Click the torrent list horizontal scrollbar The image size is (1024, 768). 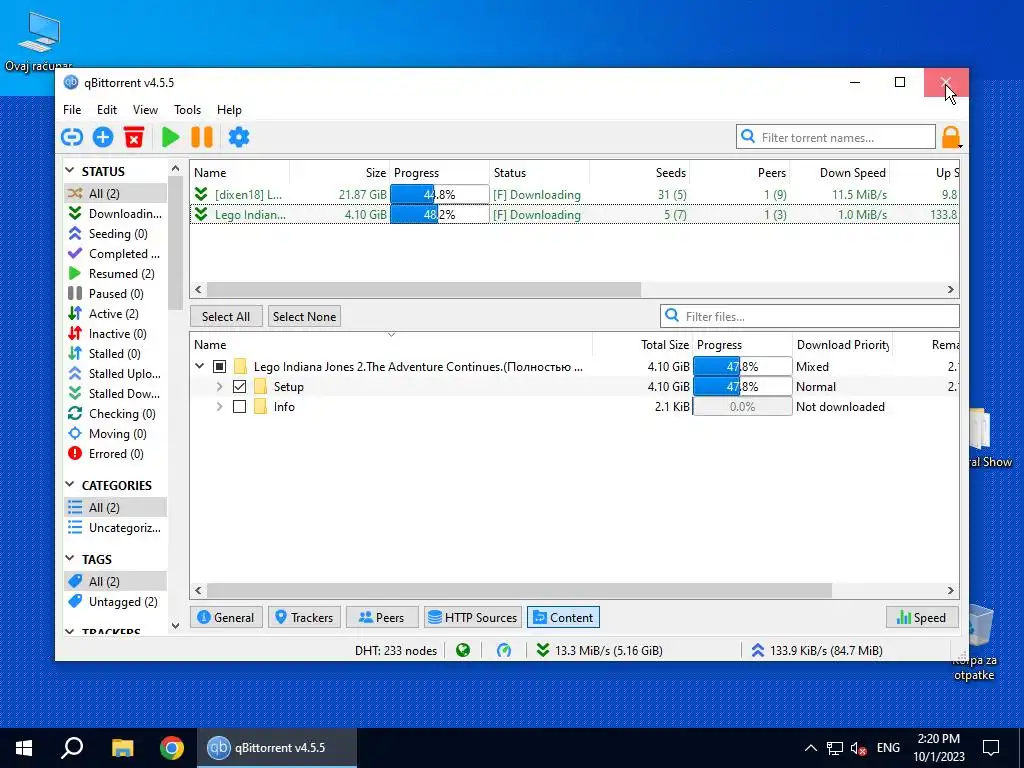423,289
